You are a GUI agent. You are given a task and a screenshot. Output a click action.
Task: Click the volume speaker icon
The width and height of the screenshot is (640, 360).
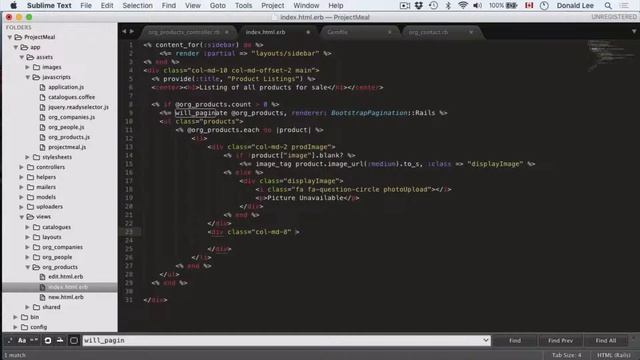(x=477, y=5)
